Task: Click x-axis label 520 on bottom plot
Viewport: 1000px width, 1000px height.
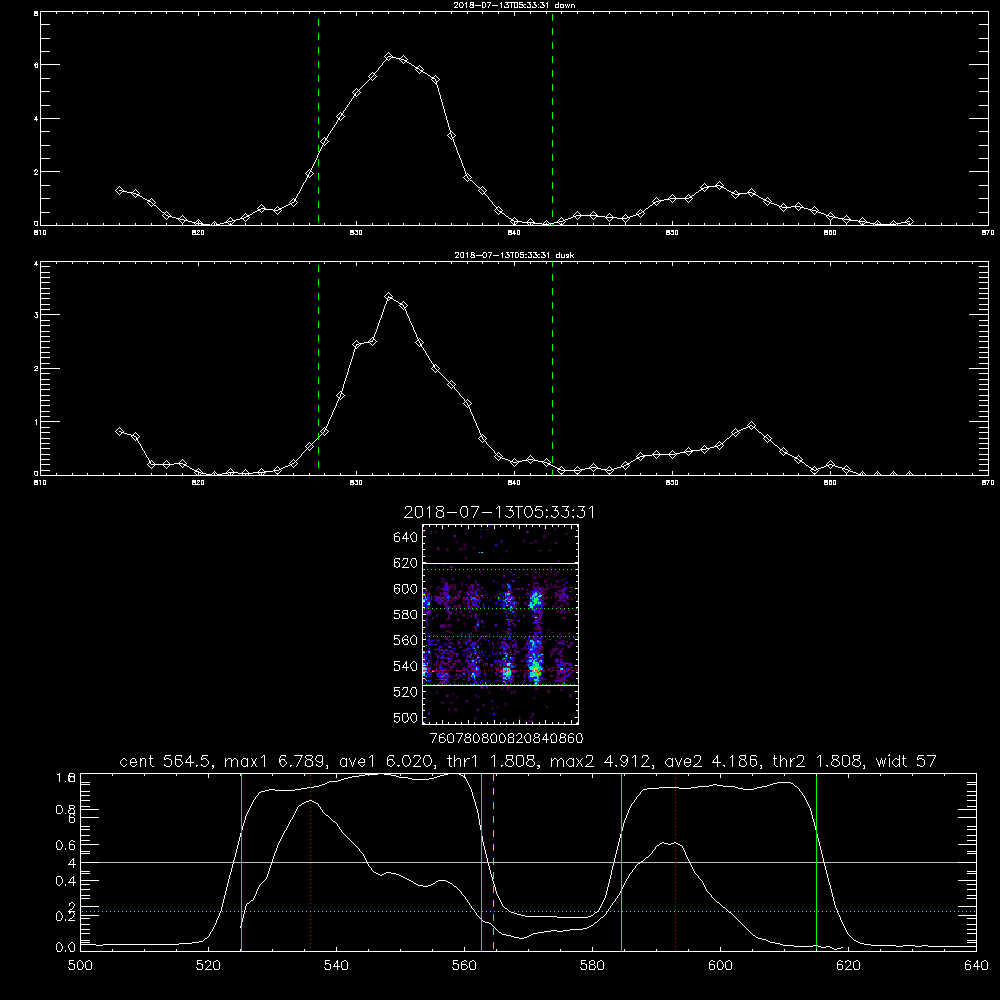Action: (208, 966)
